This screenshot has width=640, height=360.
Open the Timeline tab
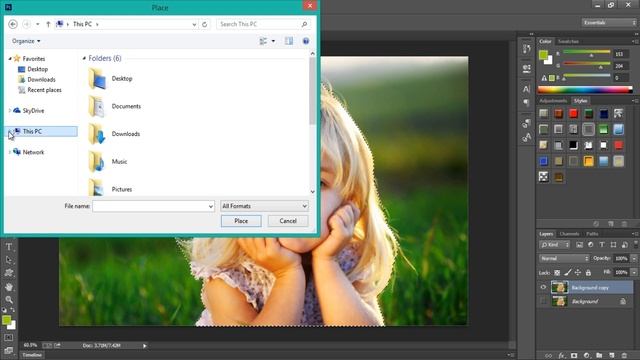[32, 355]
